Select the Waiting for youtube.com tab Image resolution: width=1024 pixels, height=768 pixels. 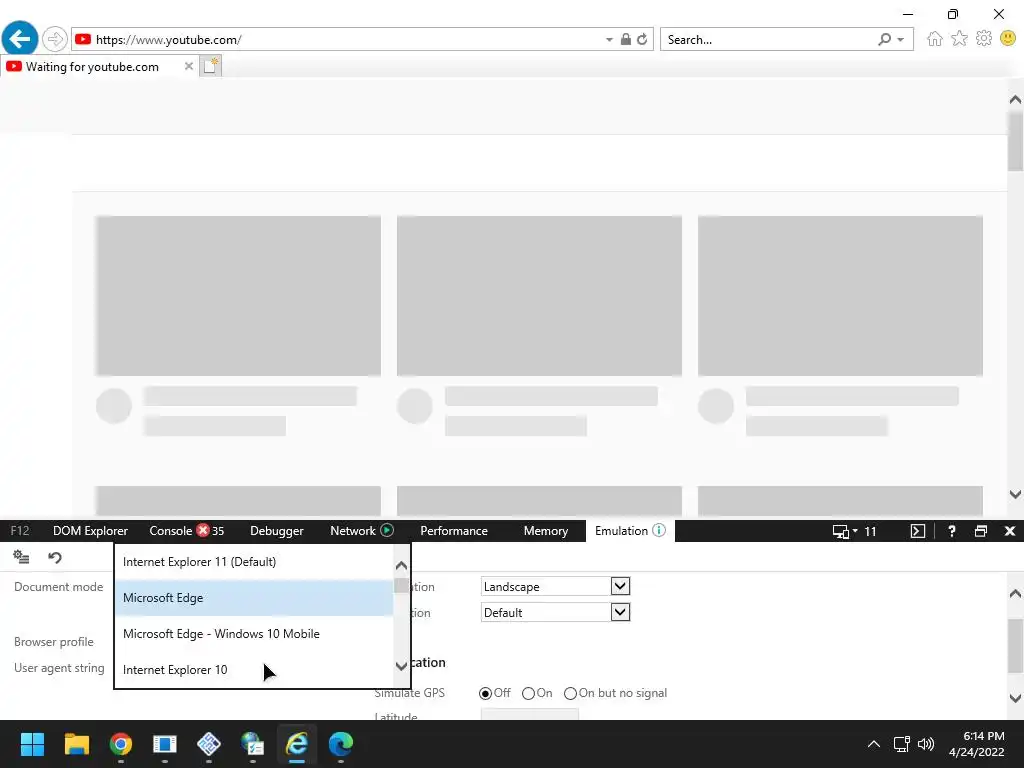92,67
